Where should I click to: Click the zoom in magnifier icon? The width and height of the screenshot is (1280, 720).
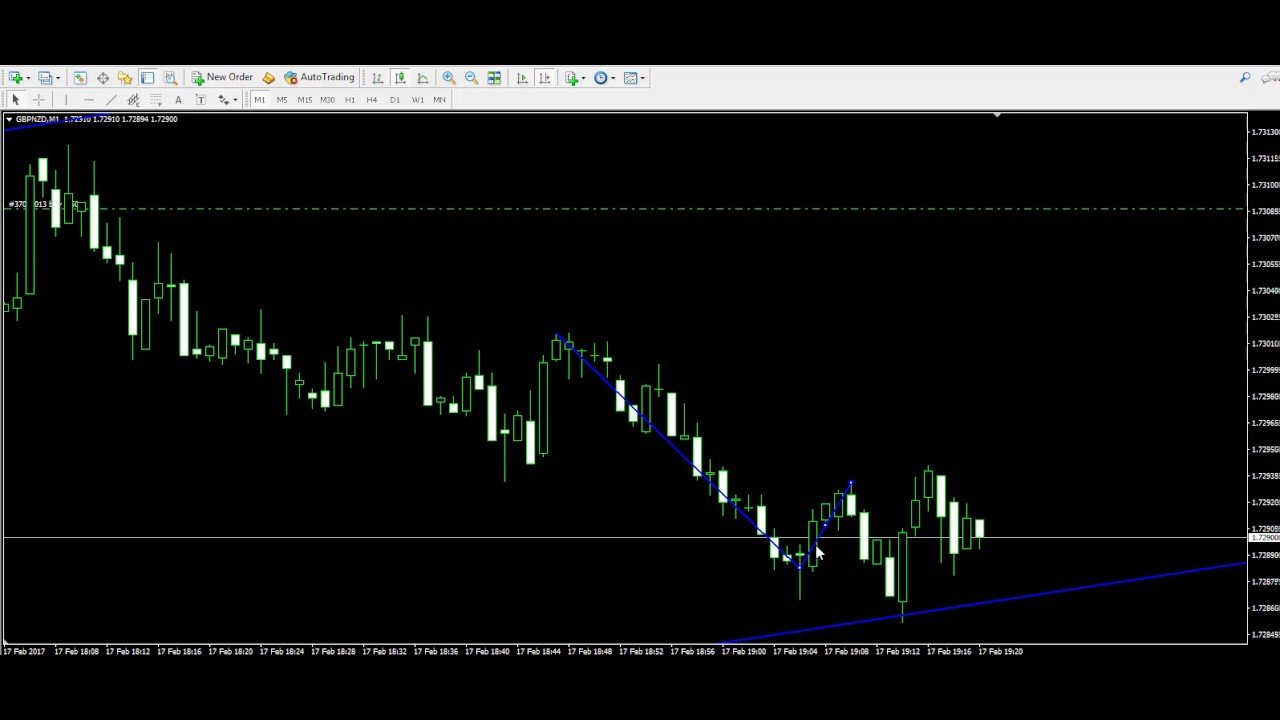[449, 78]
